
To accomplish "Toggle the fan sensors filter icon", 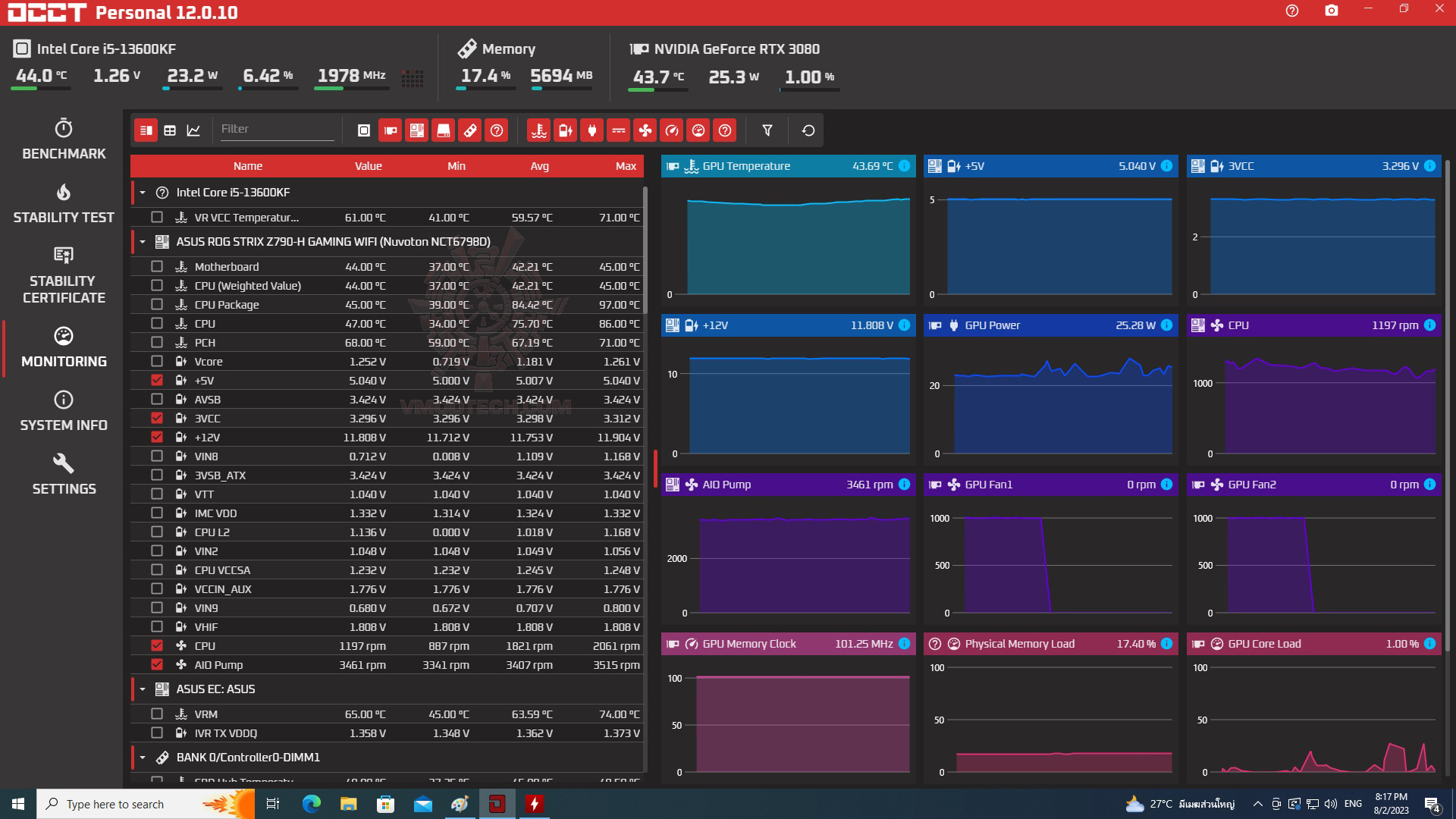I will tap(645, 130).
